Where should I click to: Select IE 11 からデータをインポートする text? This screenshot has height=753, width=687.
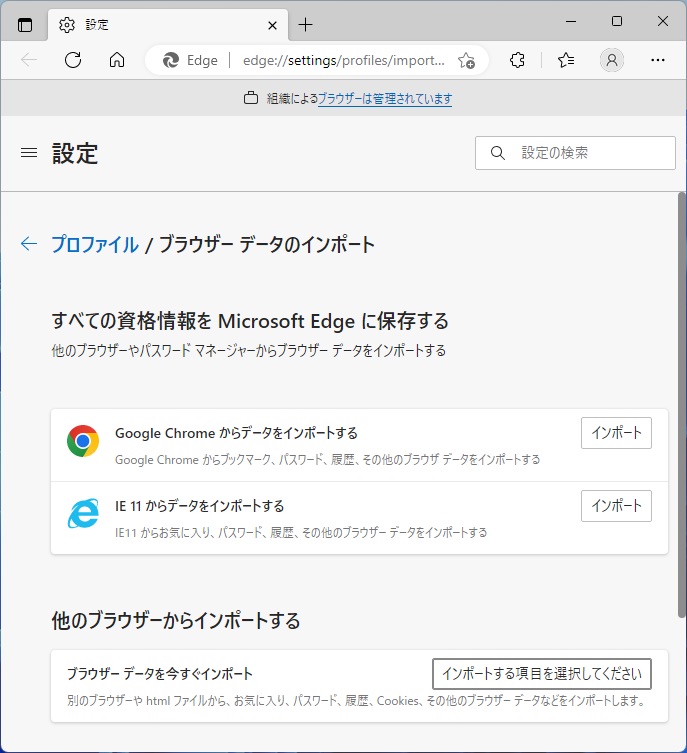point(200,506)
